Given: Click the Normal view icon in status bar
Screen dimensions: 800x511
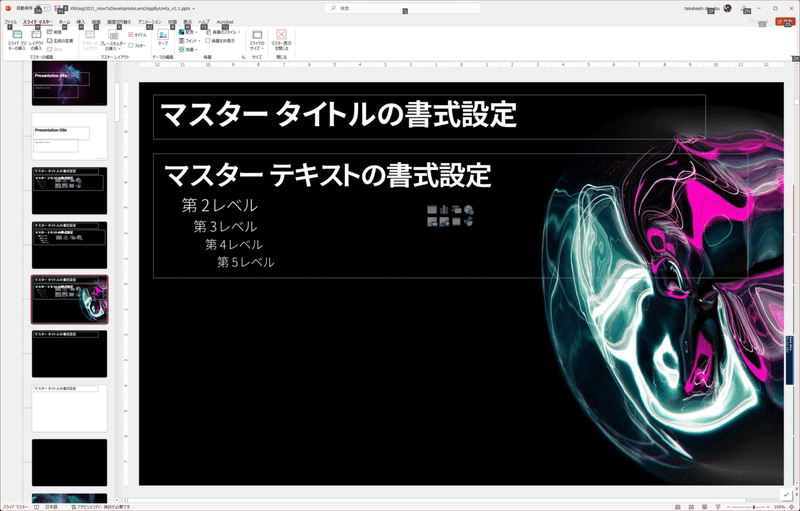Looking at the screenshot, I should pos(678,507).
